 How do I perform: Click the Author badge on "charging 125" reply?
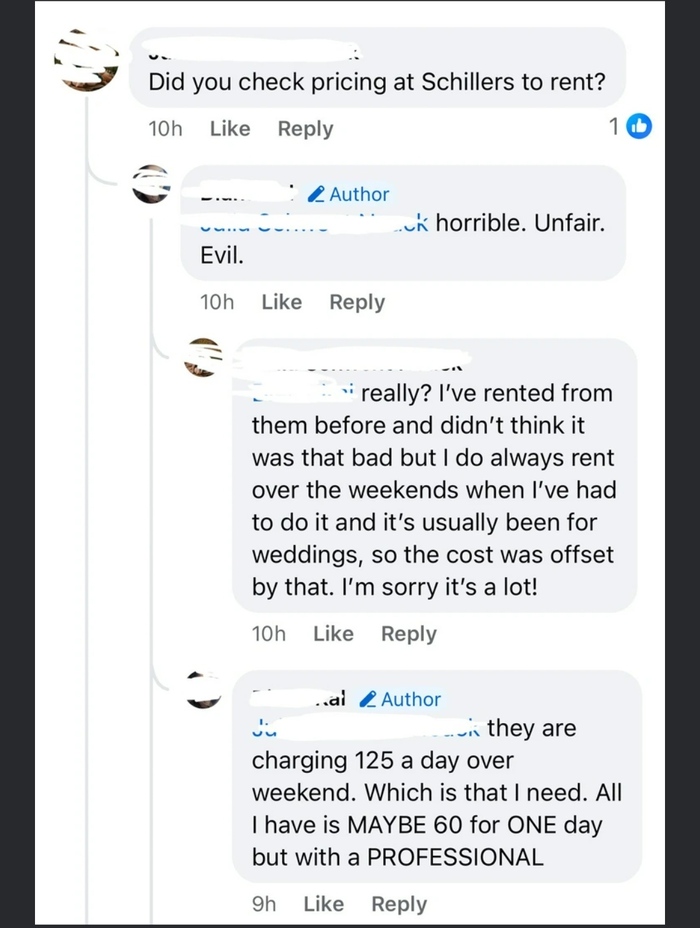click(400, 699)
